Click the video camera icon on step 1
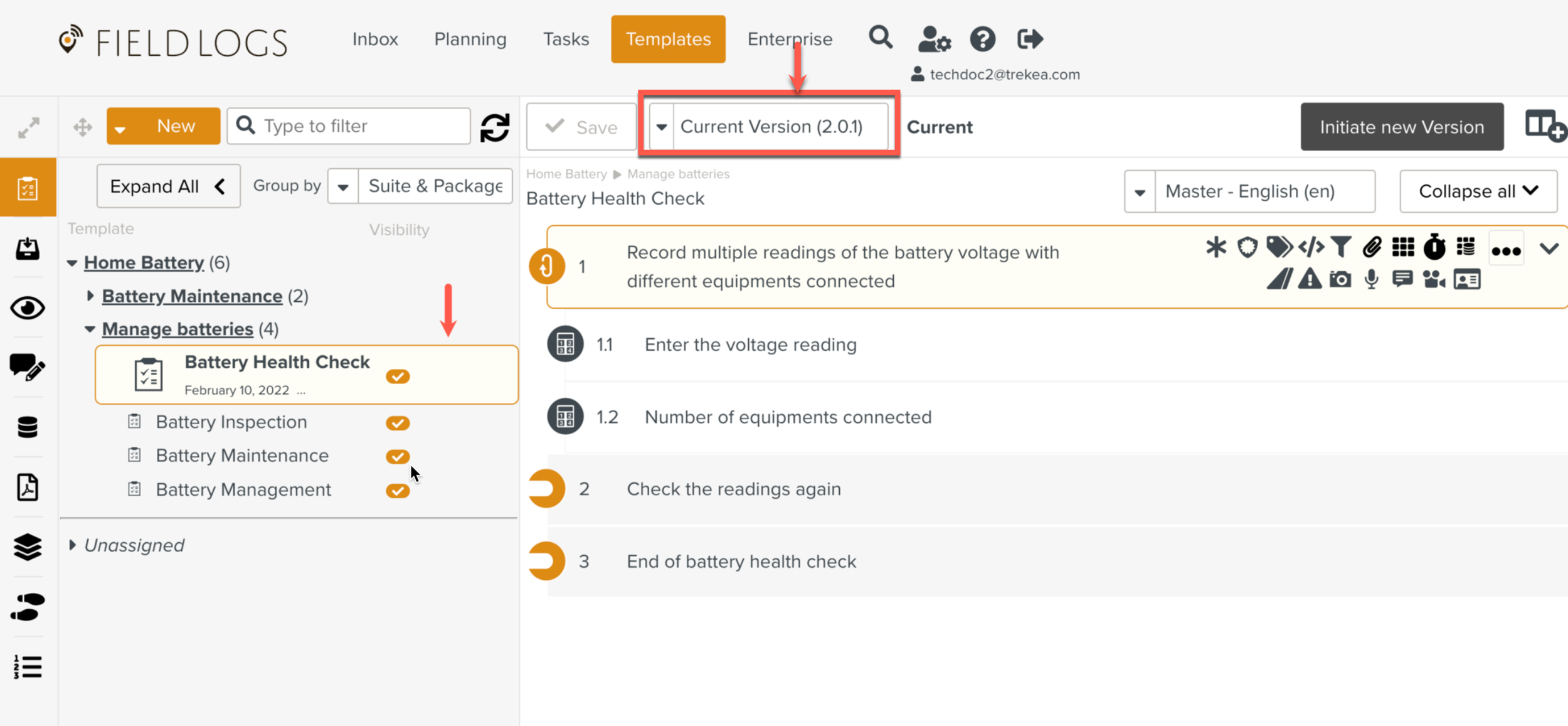The height and width of the screenshot is (726, 1568). pos(1434,279)
